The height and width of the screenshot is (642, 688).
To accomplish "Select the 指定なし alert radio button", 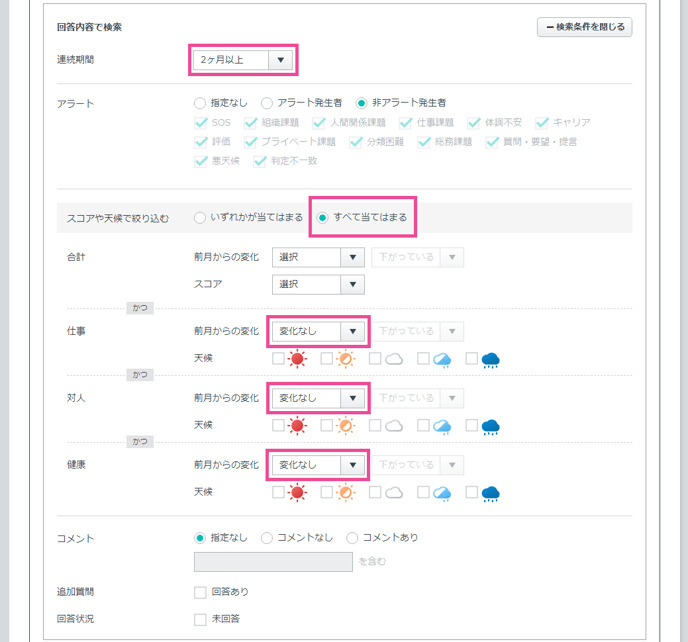I will coord(200,103).
